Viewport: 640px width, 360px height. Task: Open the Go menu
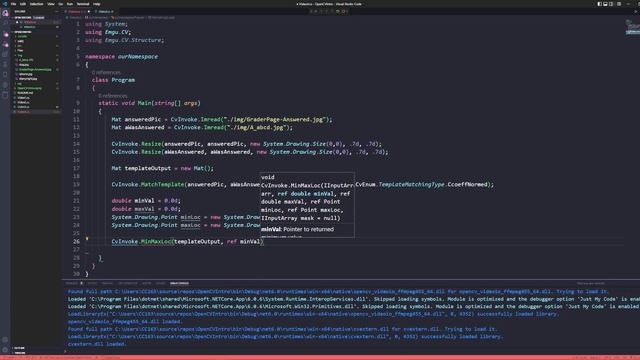point(60,4)
